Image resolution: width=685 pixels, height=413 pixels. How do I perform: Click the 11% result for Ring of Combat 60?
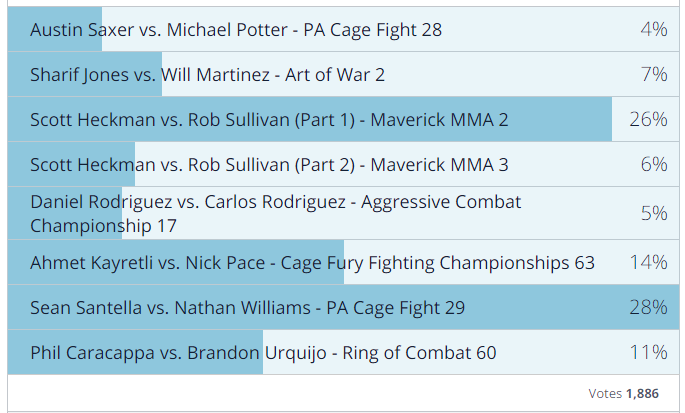tap(648, 352)
